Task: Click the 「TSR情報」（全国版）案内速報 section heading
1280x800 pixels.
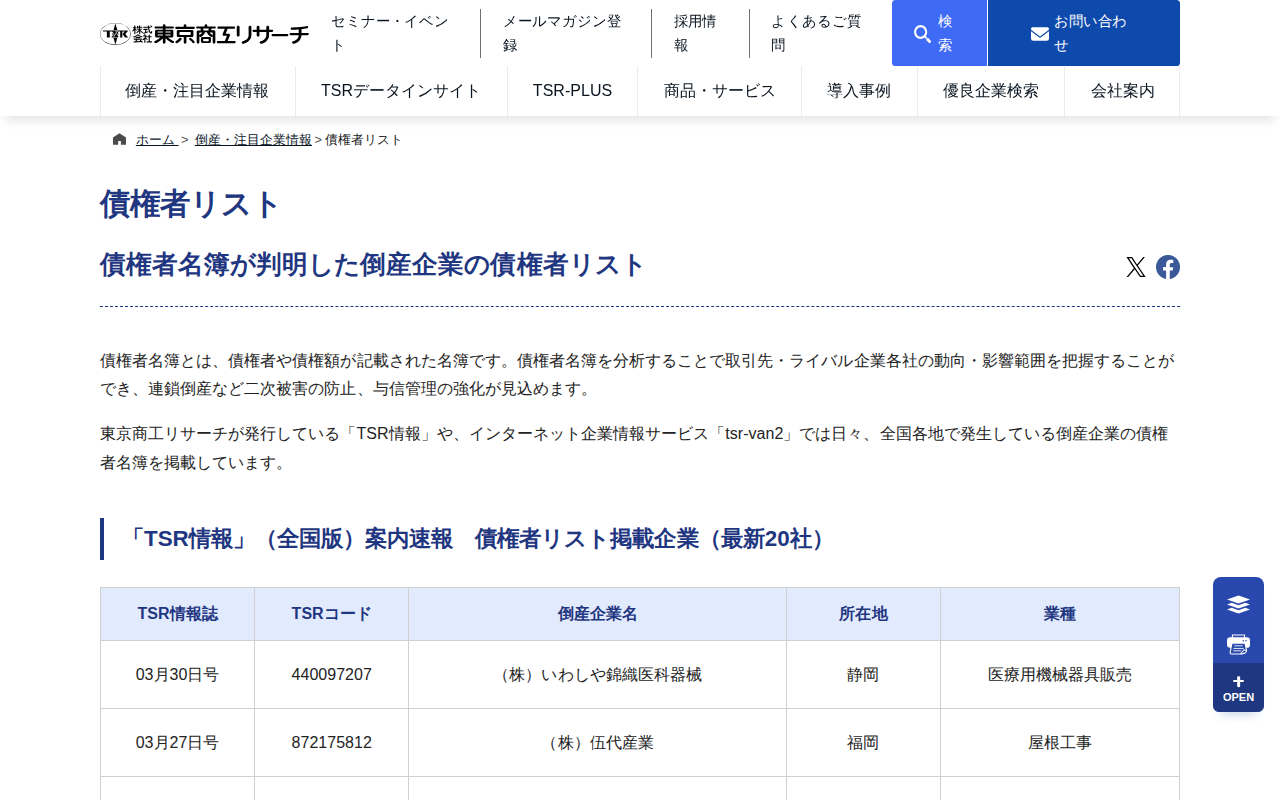Action: pyautogui.click(x=478, y=539)
